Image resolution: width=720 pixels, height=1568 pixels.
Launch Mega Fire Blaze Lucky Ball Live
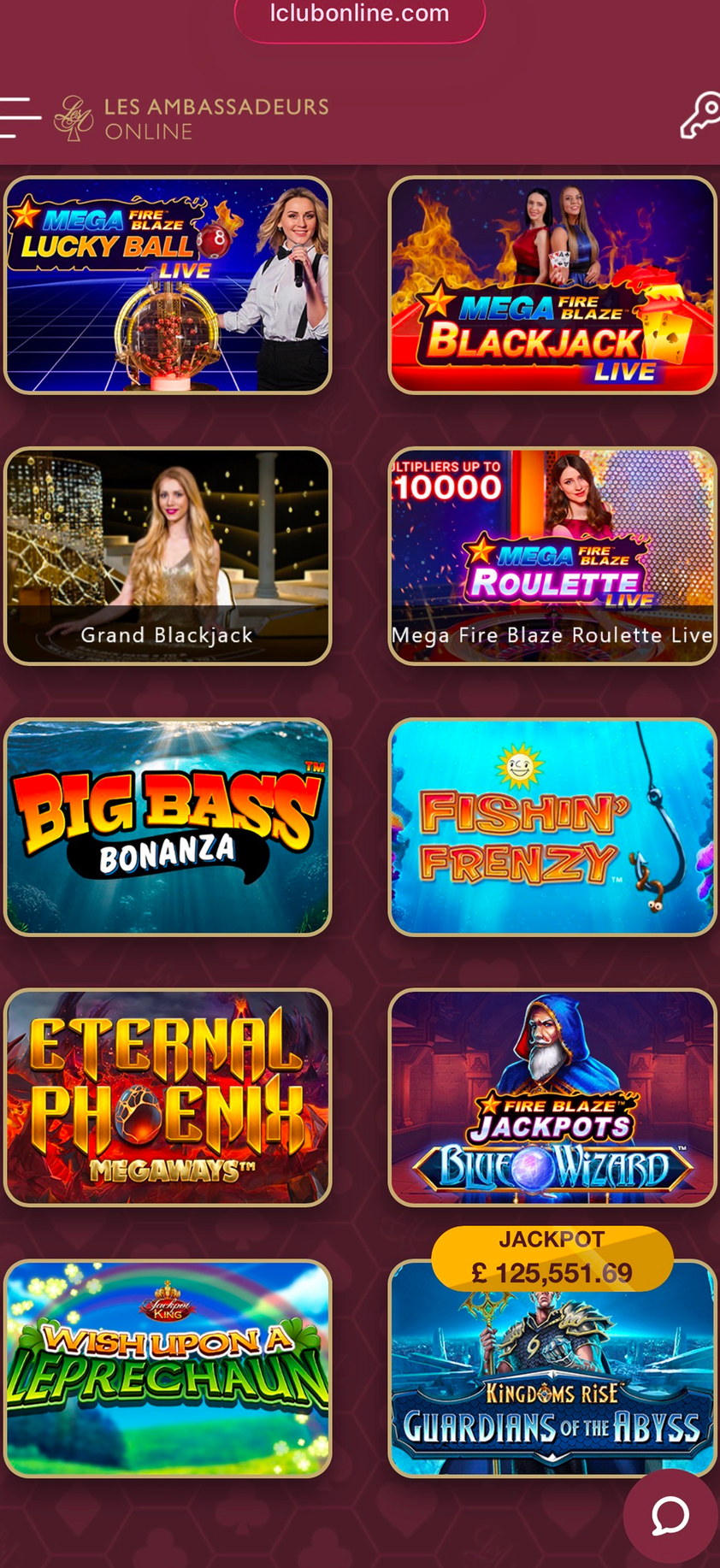coord(168,285)
